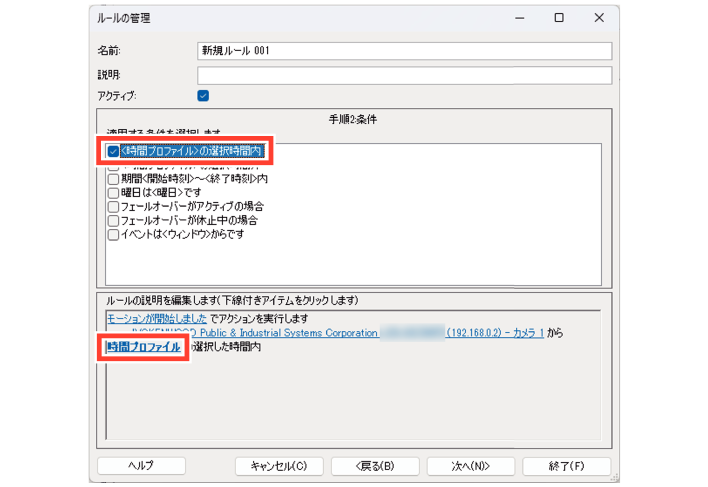Enable the 期間<開始時刻>~<終了時刻>内 condition
The height and width of the screenshot is (487, 708).
click(113, 179)
